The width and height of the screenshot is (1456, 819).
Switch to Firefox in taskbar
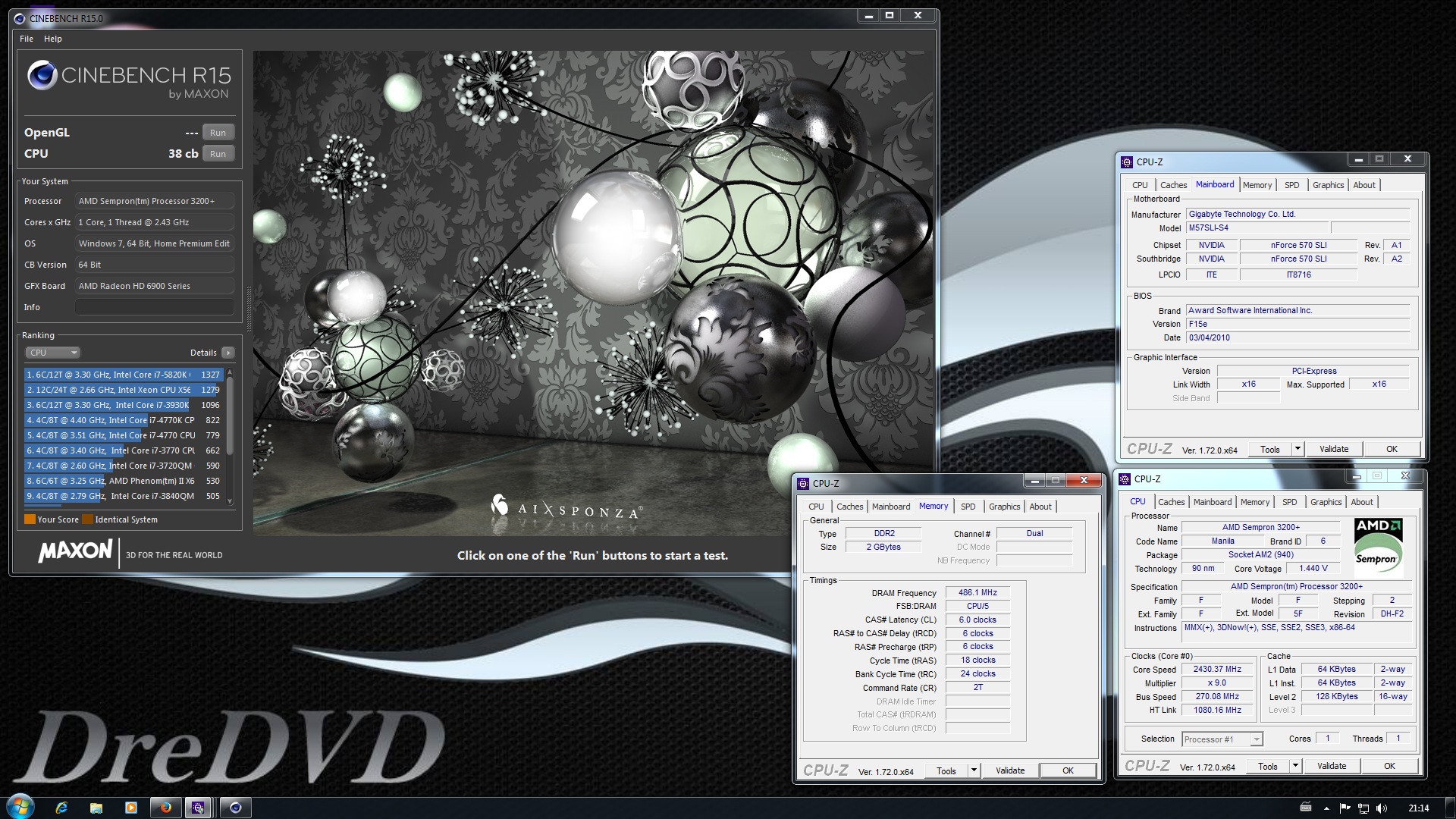tap(166, 808)
